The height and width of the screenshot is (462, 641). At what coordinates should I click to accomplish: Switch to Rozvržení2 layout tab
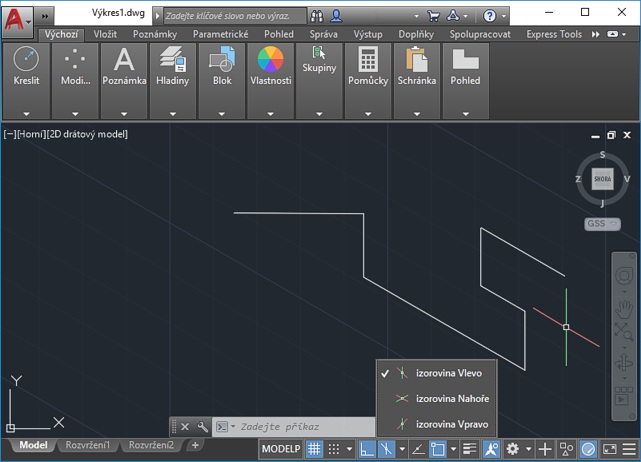[151, 445]
